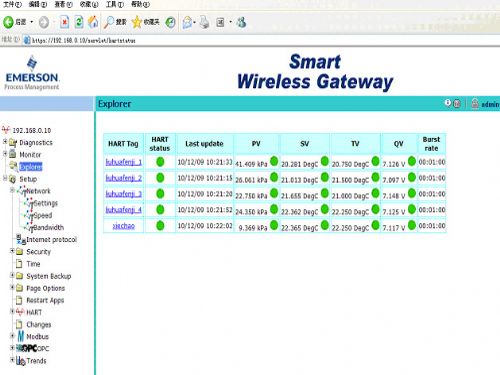Click the admin user link
Screen dimensions: 500x375
click(x=490, y=104)
